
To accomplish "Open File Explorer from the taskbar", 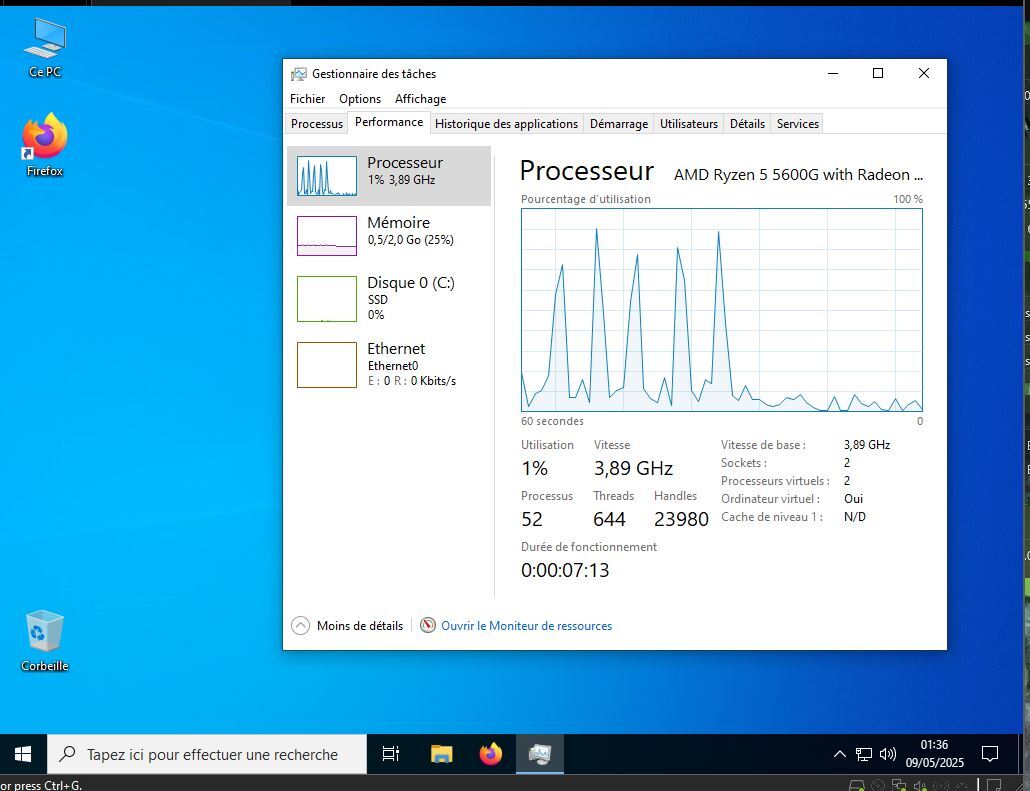I will coord(441,754).
